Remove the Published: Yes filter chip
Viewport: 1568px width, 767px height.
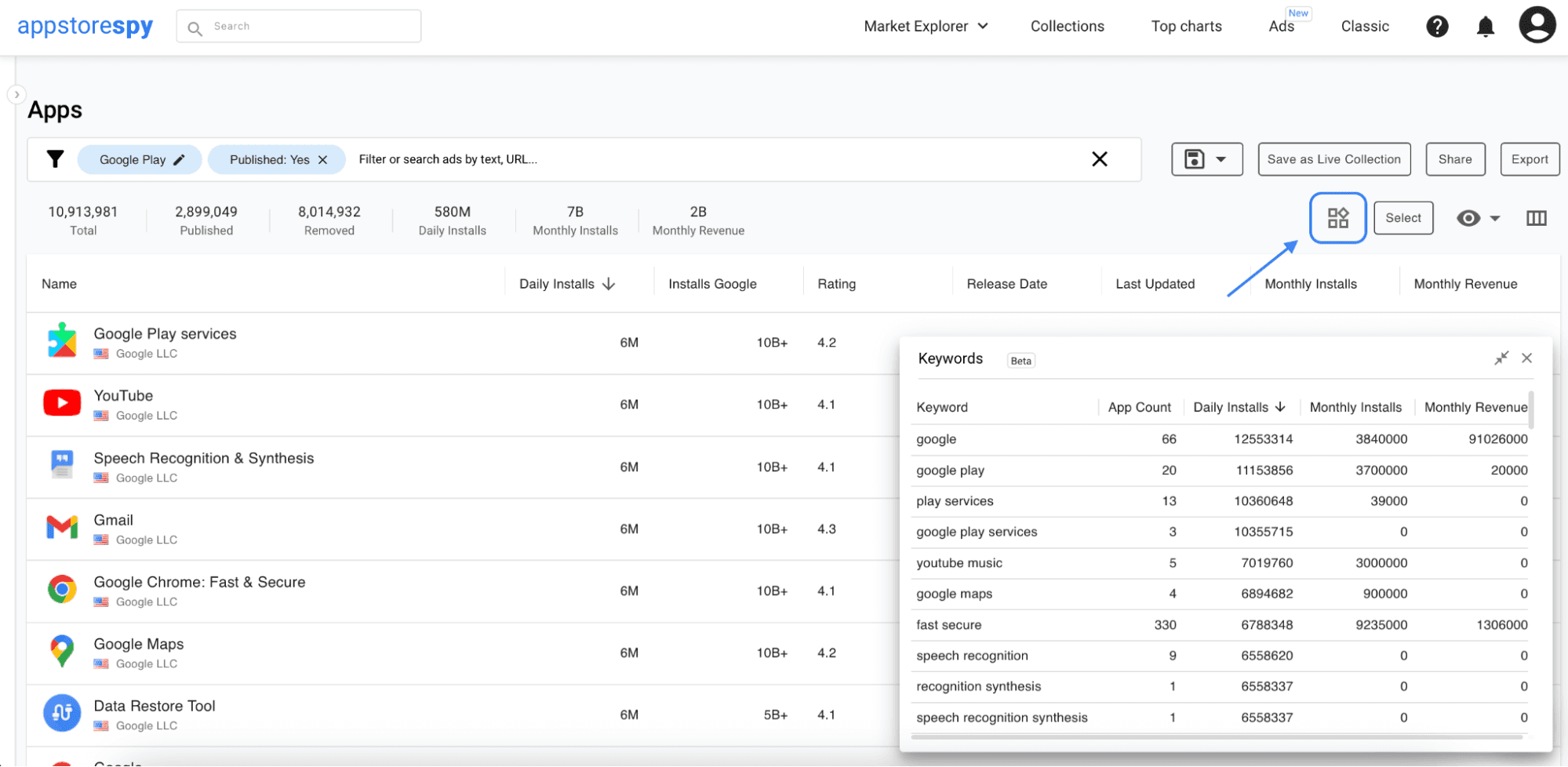pos(322,160)
